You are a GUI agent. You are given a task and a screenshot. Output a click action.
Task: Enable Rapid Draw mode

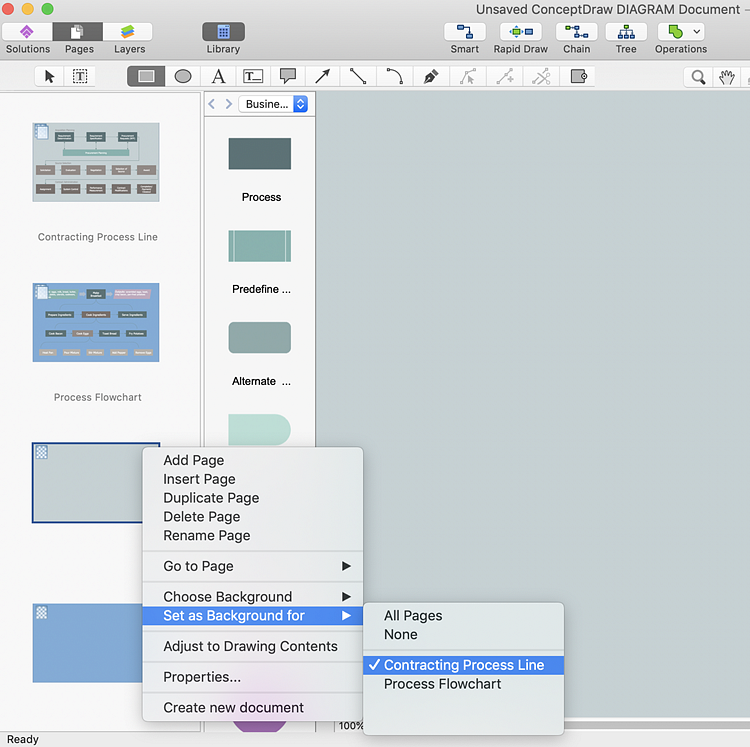(x=520, y=38)
